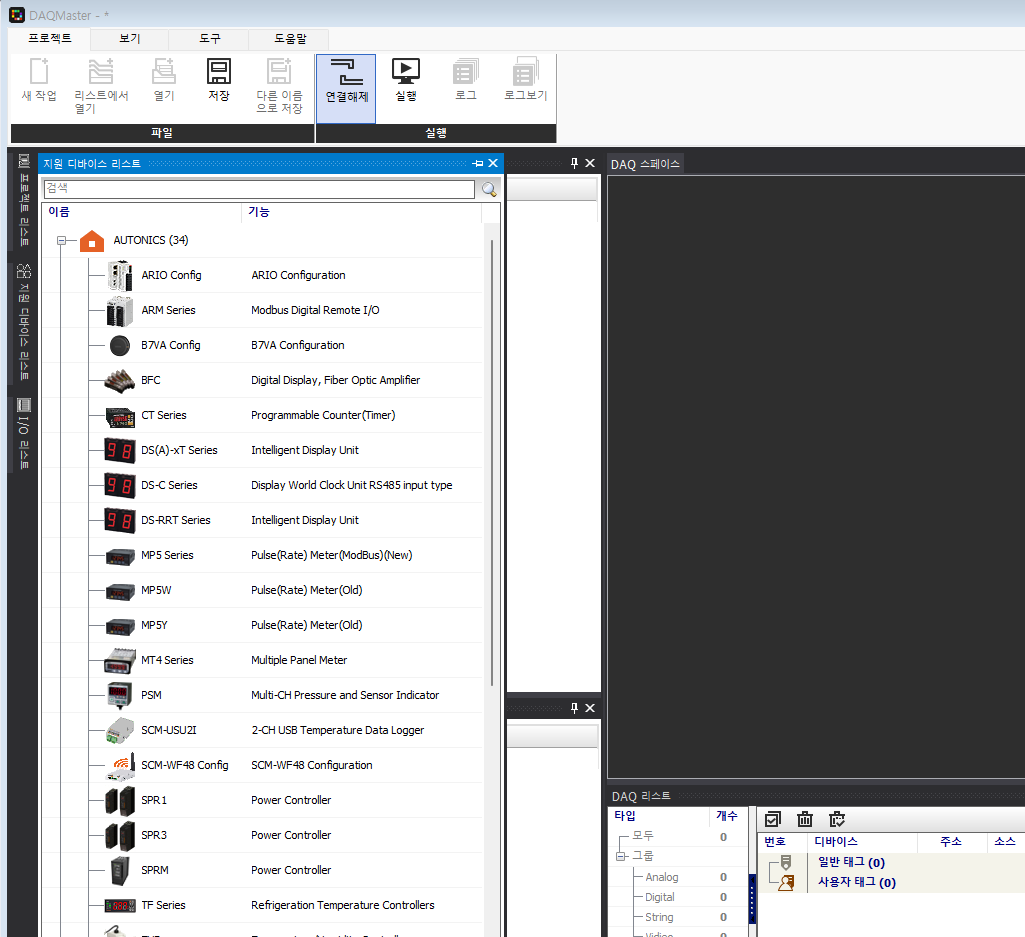Select SCM-WF48 Config device icon
Viewport: 1025px width, 937px height.
(x=121, y=766)
